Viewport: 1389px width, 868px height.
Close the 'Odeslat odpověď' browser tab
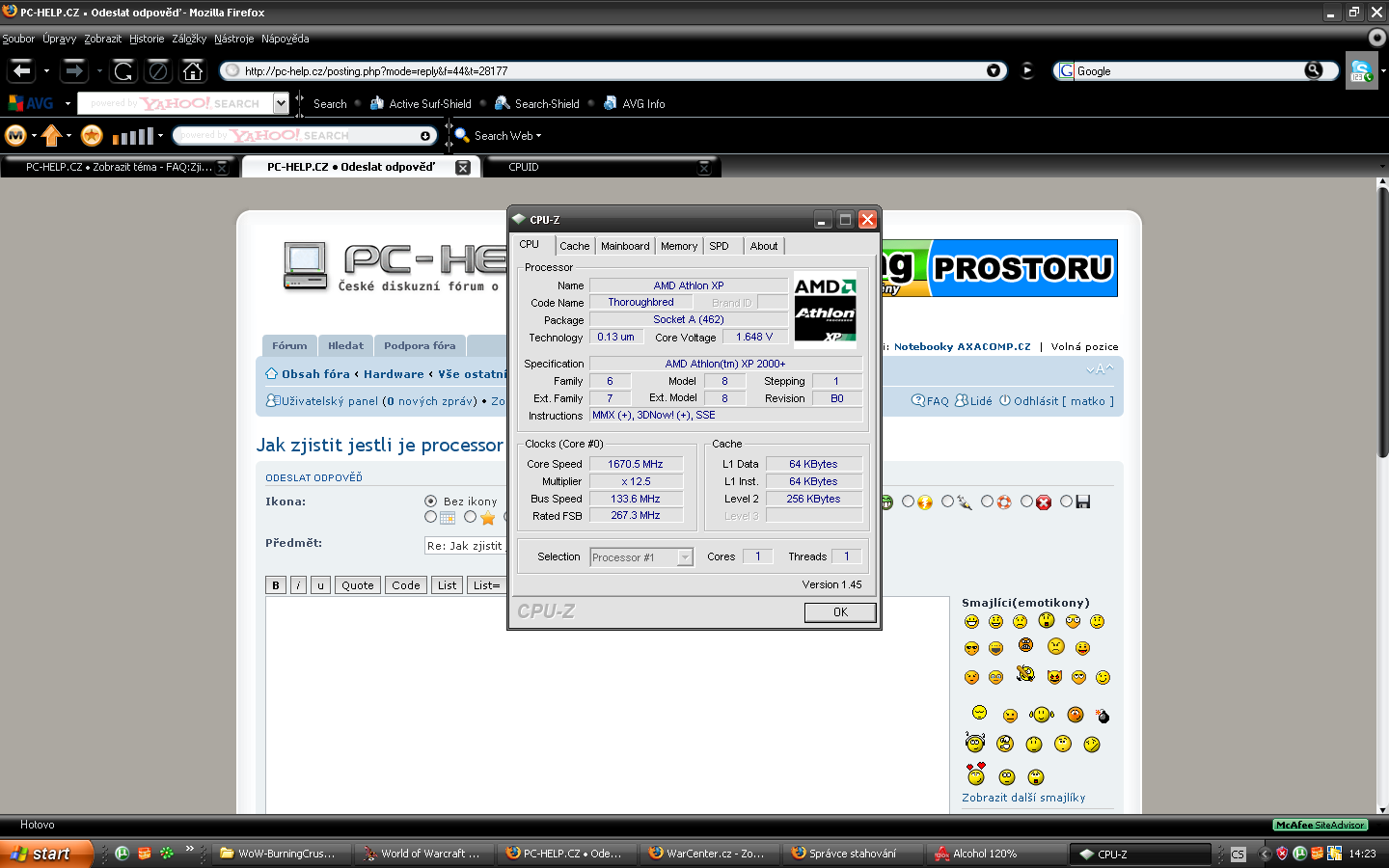tap(463, 168)
